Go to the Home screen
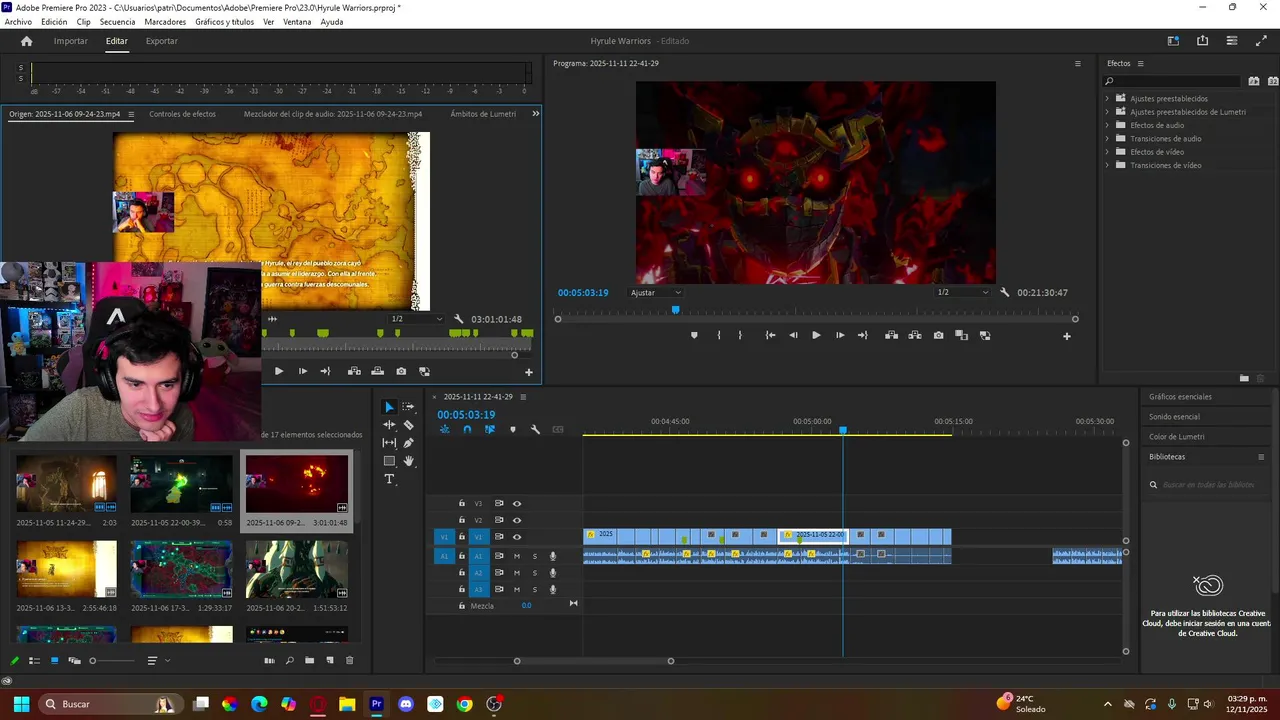The height and width of the screenshot is (720, 1280). coord(27,41)
